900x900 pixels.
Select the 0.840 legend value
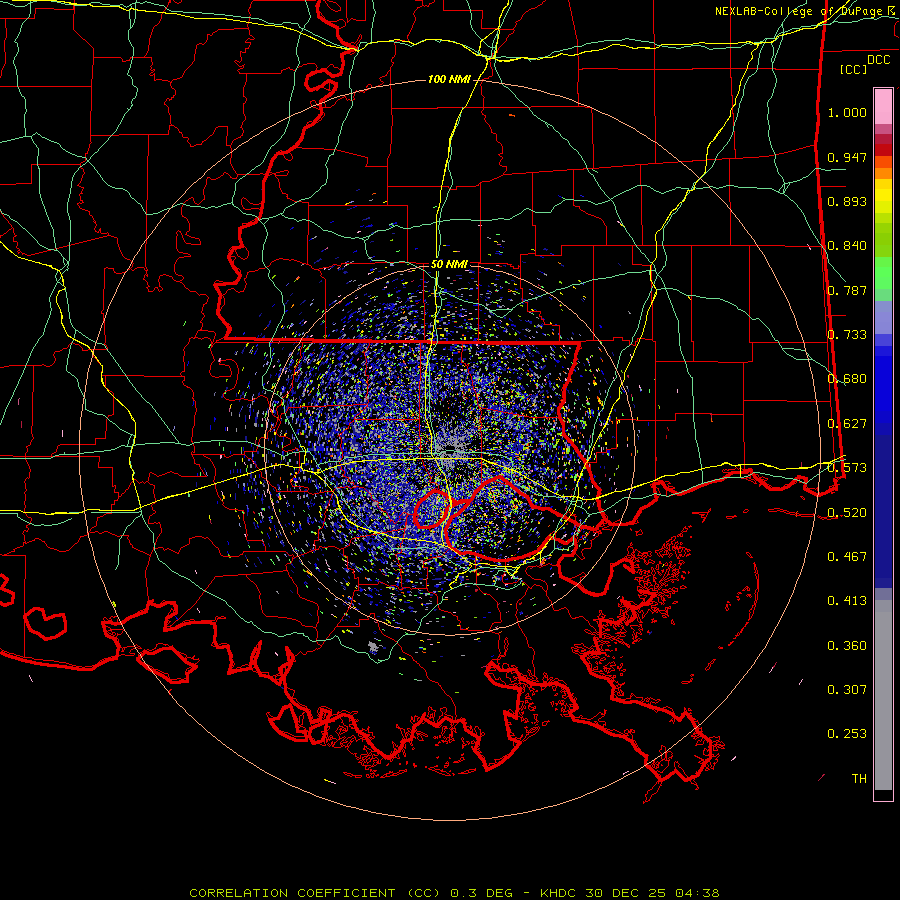[847, 246]
